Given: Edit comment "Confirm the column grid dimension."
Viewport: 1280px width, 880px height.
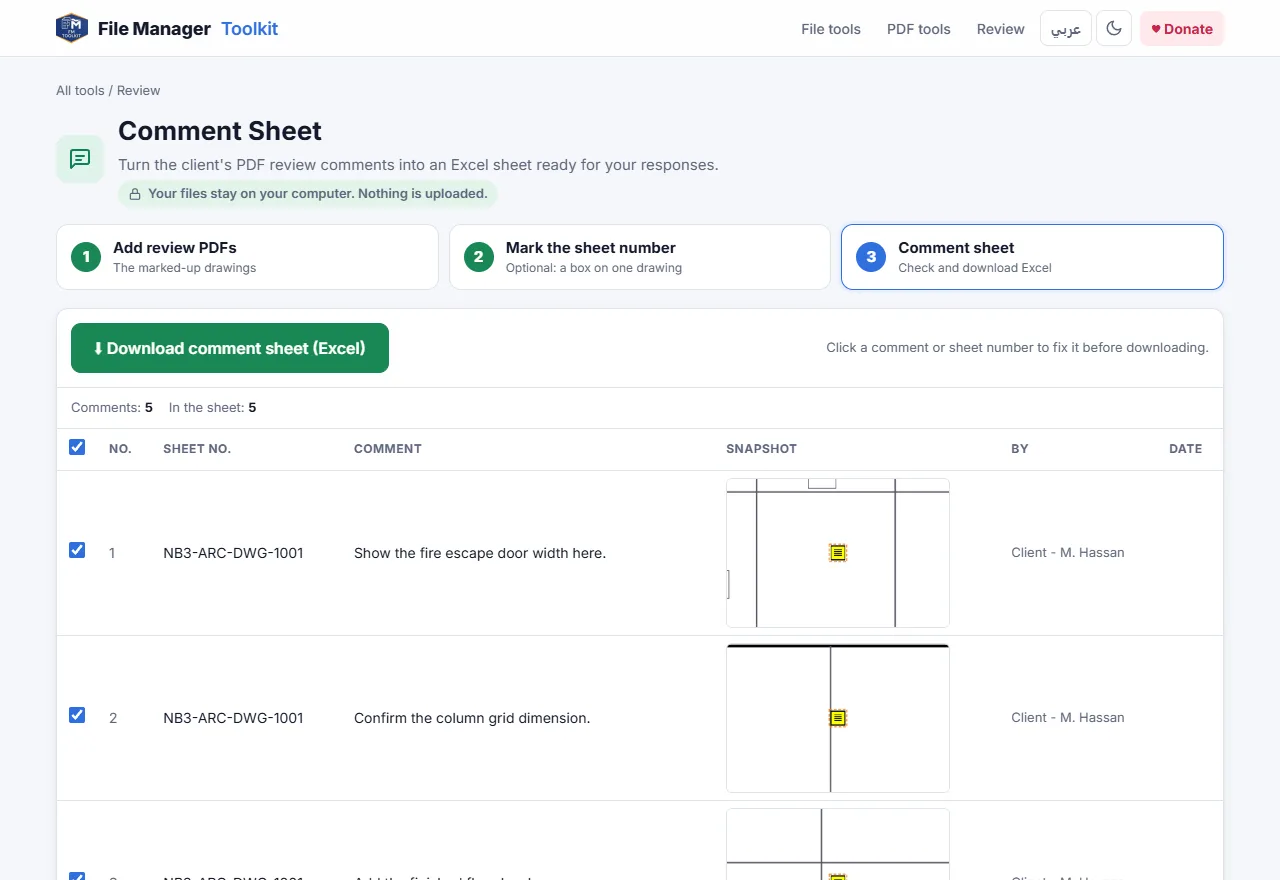Looking at the screenshot, I should pos(472,718).
